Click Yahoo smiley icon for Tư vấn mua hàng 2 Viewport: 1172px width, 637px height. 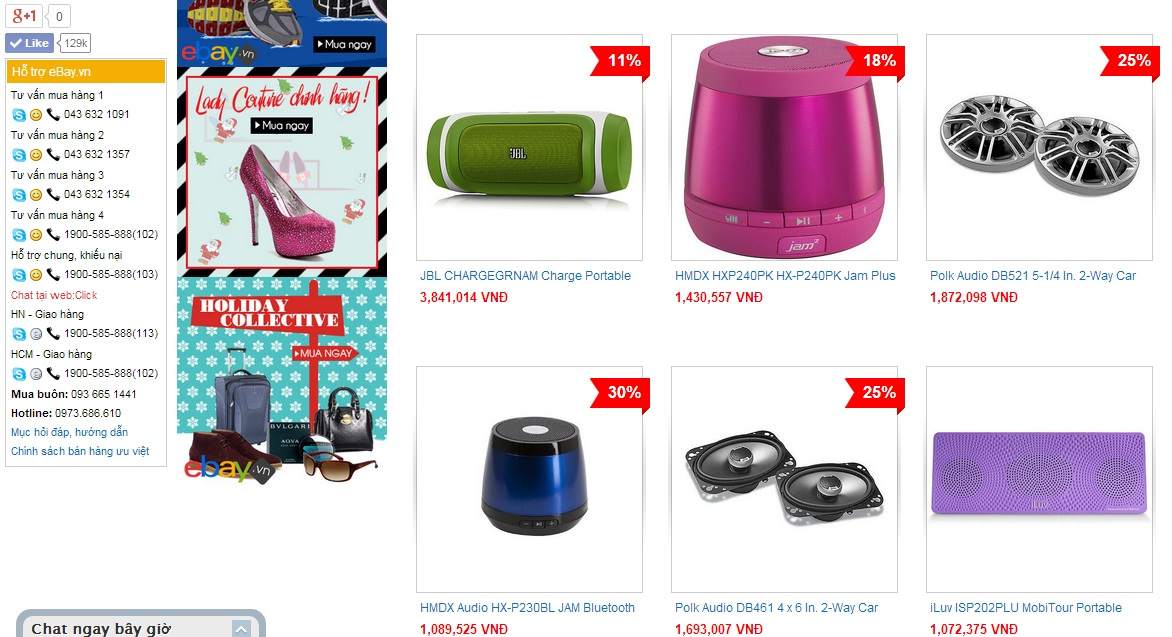[x=35, y=155]
